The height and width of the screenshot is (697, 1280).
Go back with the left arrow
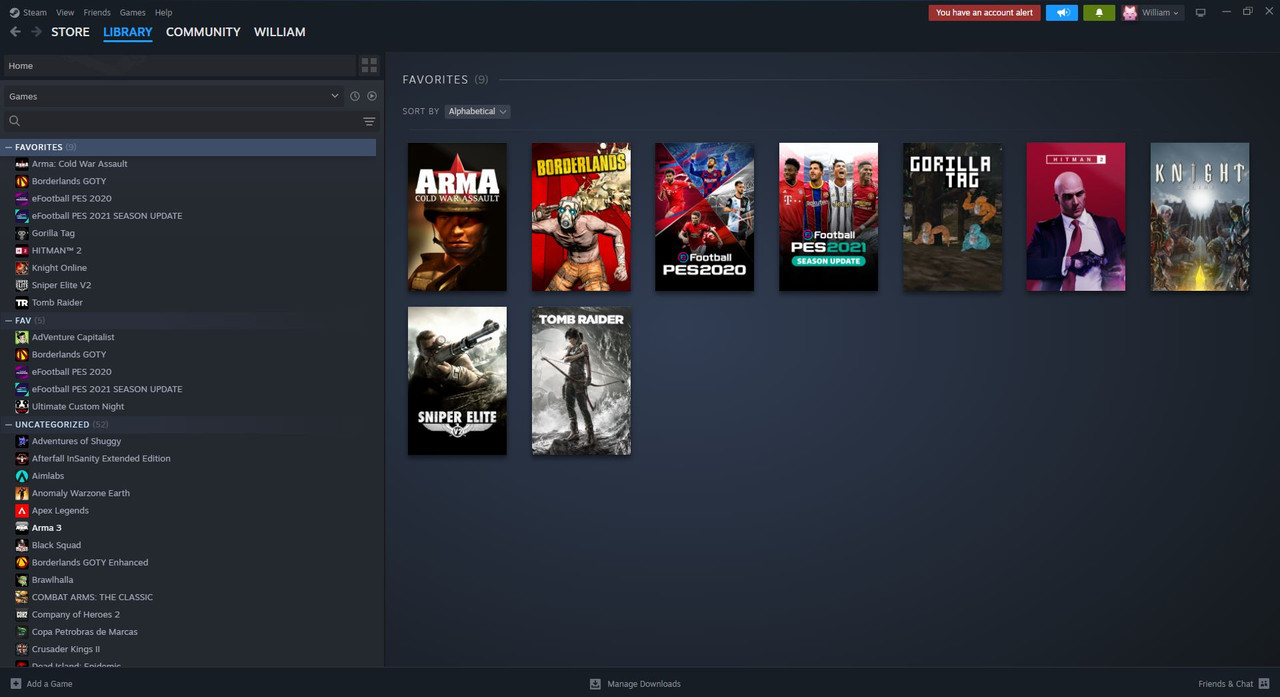(x=15, y=32)
